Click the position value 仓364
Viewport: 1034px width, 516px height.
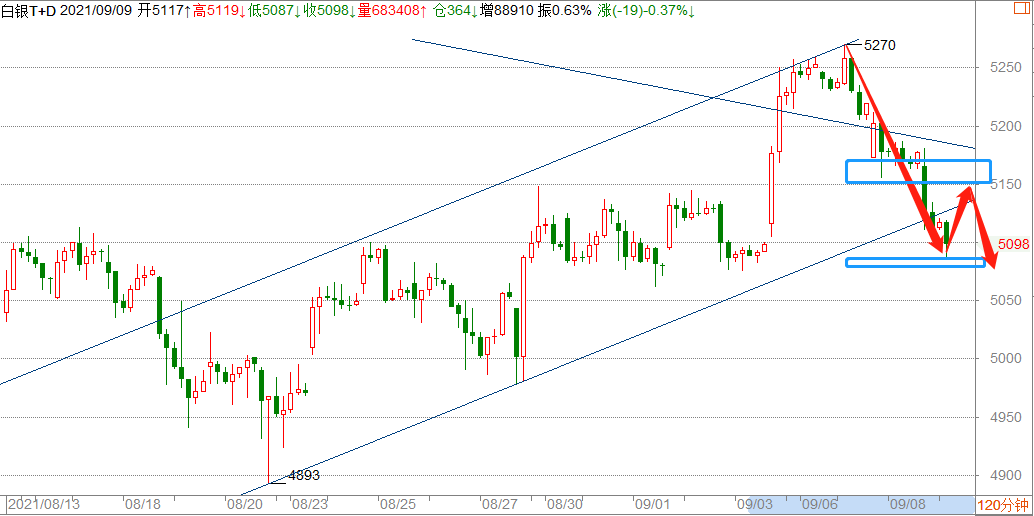point(456,11)
